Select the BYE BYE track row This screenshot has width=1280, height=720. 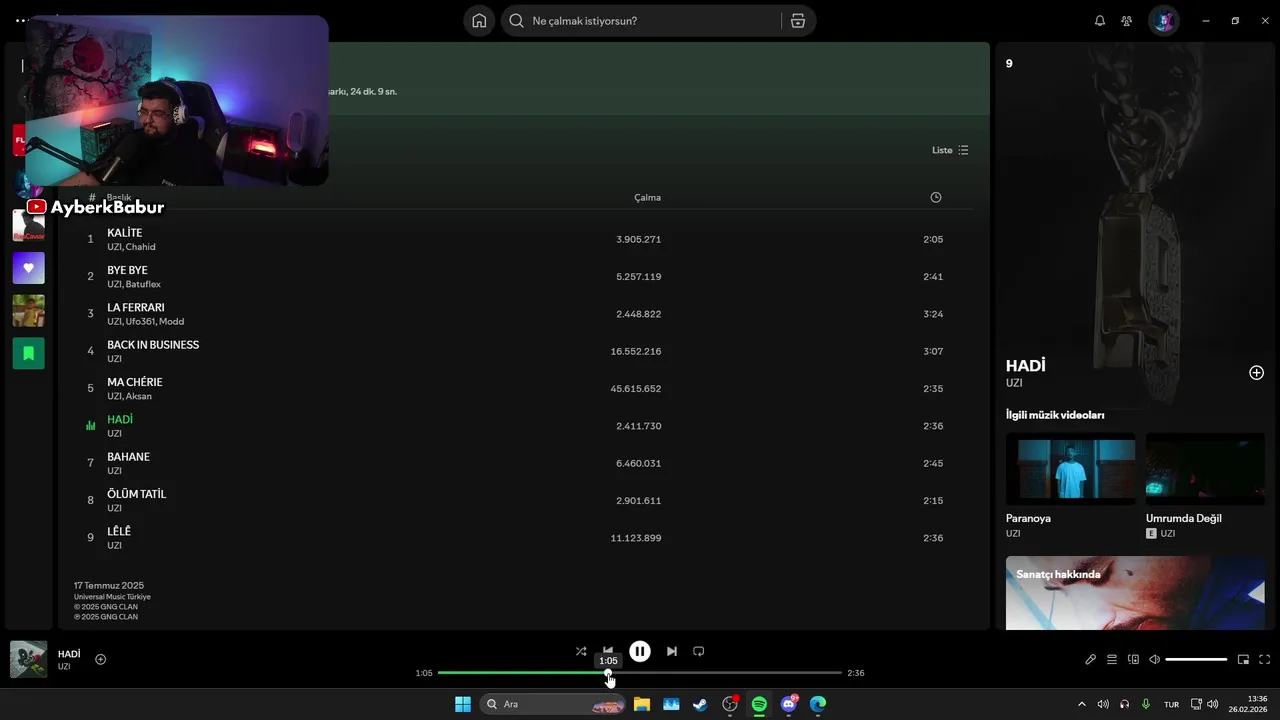[x=515, y=276]
